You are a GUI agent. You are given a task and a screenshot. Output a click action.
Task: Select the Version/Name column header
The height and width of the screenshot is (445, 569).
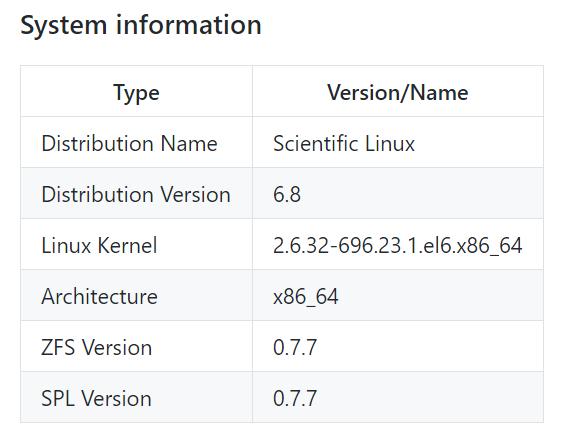coord(398,92)
